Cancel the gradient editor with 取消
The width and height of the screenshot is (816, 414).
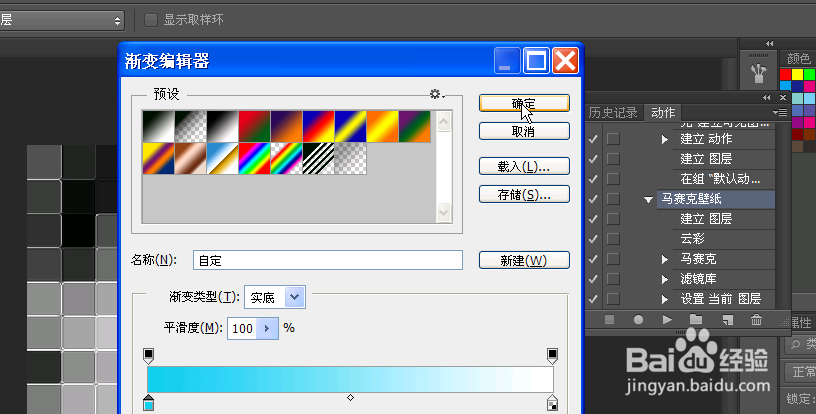(524, 131)
